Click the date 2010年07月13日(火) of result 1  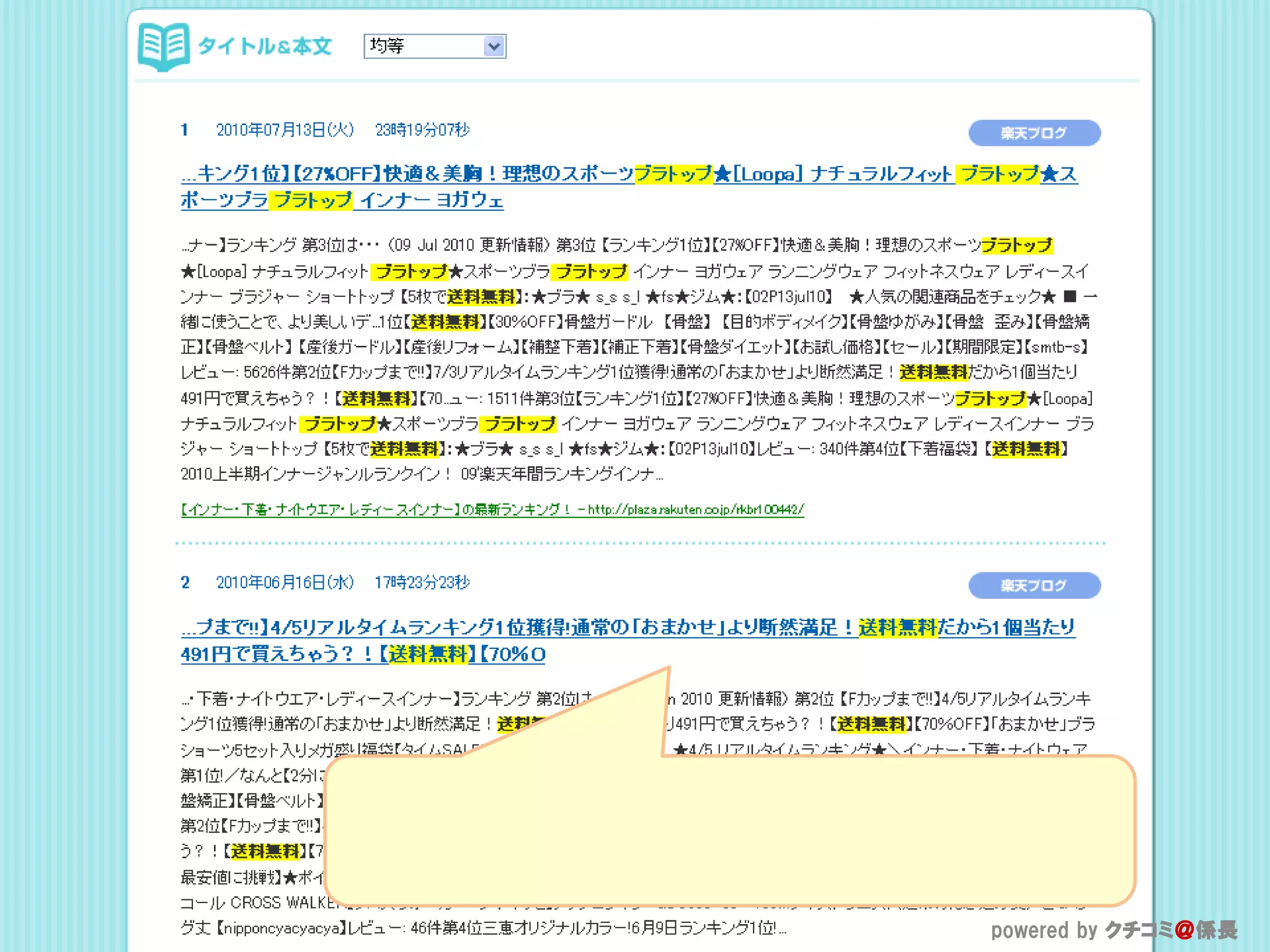(285, 130)
